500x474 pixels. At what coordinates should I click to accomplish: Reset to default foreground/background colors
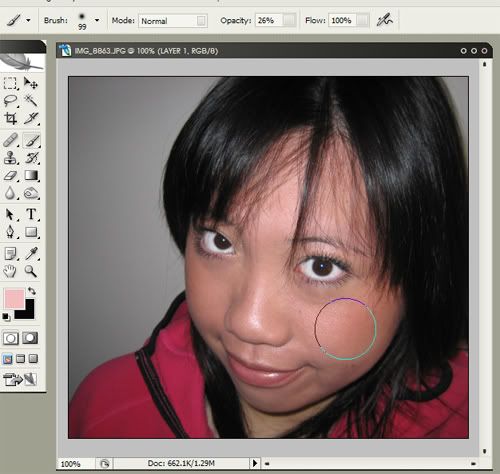click(x=6, y=317)
